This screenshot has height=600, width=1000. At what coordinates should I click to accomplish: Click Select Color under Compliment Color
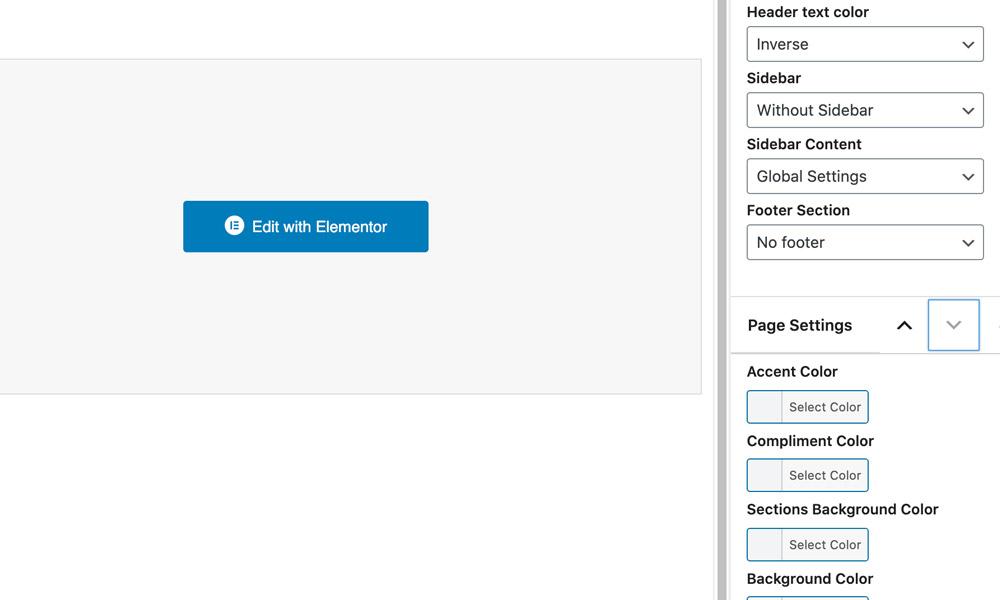(825, 475)
